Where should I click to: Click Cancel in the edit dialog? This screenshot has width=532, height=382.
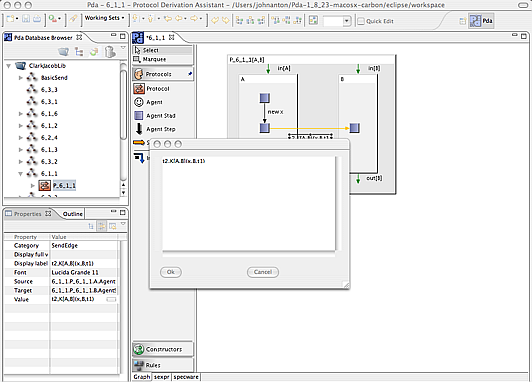click(x=263, y=272)
